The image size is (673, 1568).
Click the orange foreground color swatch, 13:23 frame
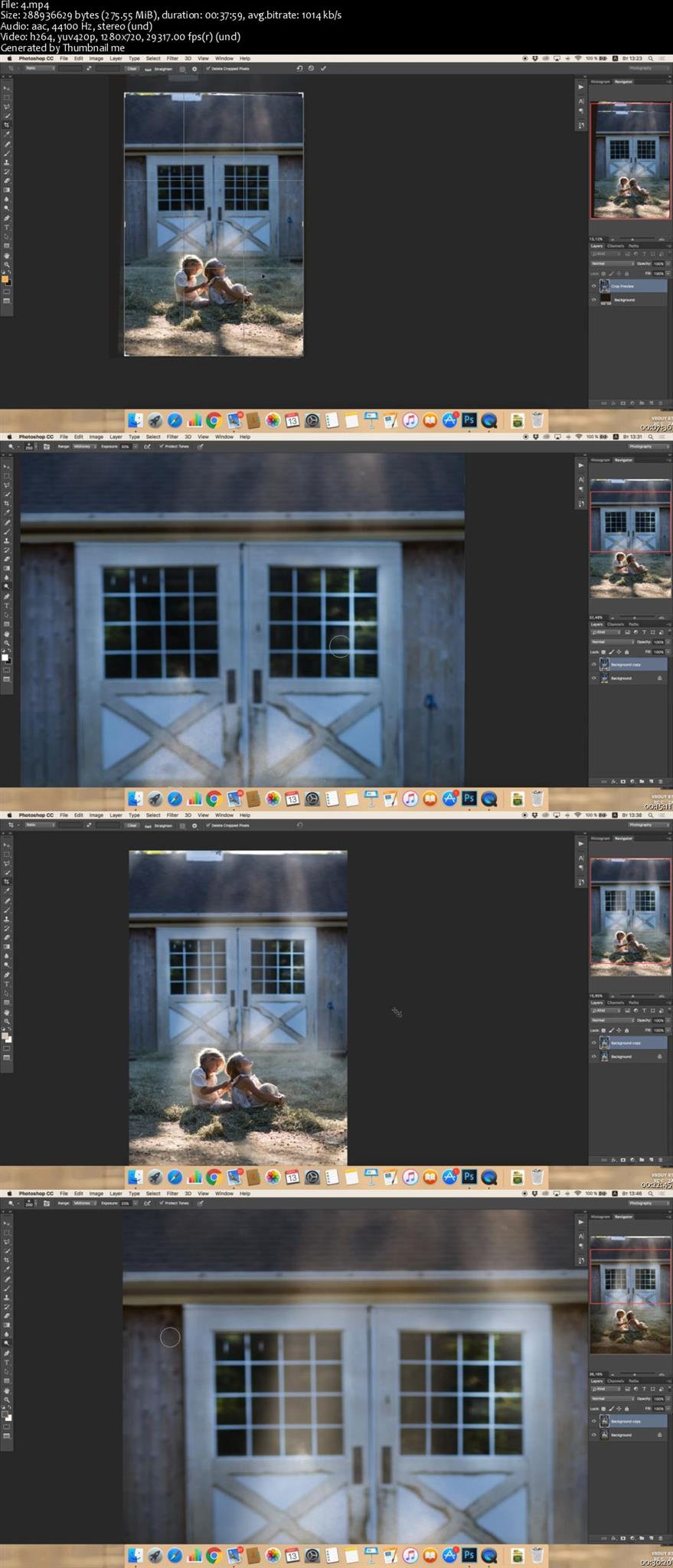pyautogui.click(x=5, y=279)
